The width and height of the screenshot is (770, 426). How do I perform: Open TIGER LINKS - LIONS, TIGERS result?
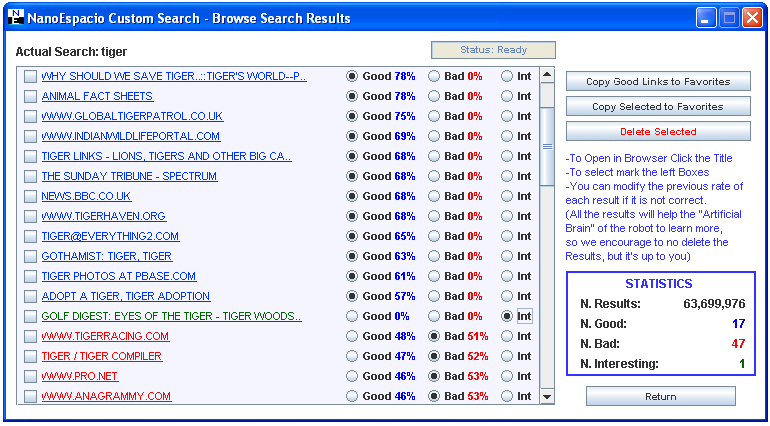(x=166, y=157)
